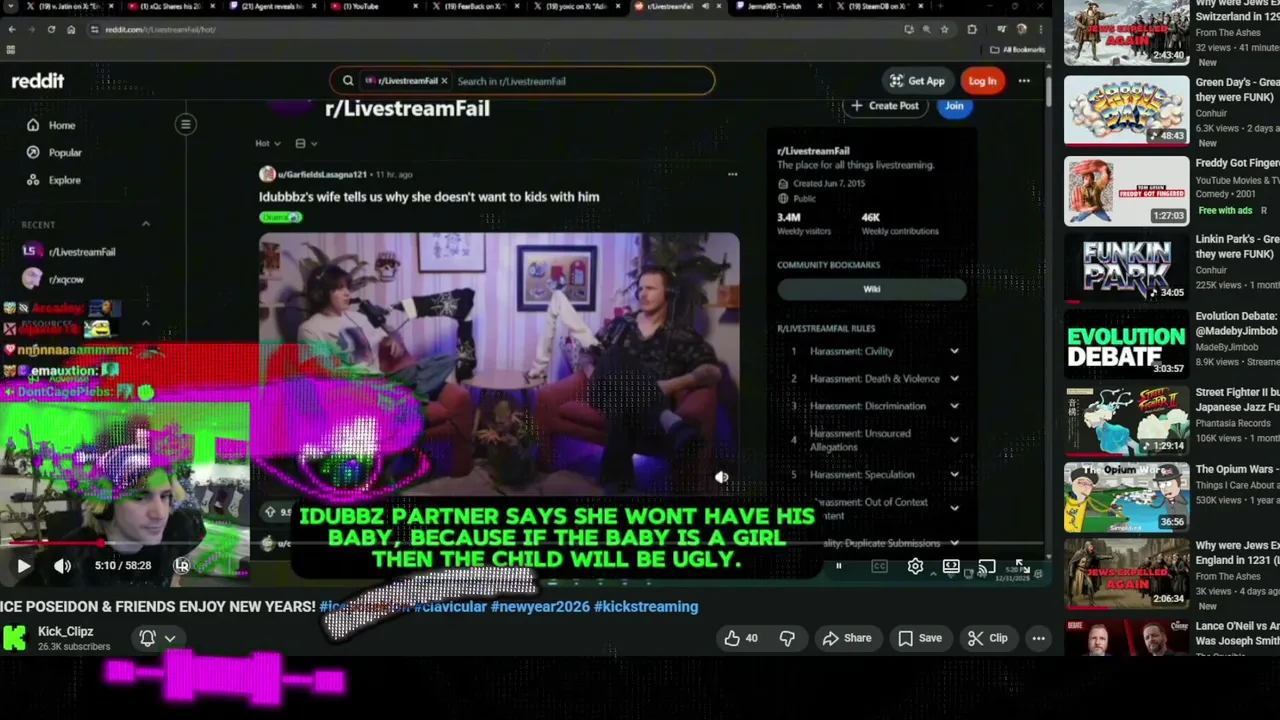1280x720 pixels.
Task: Remove the r/LivestreamFail search filter chip
Action: point(444,81)
